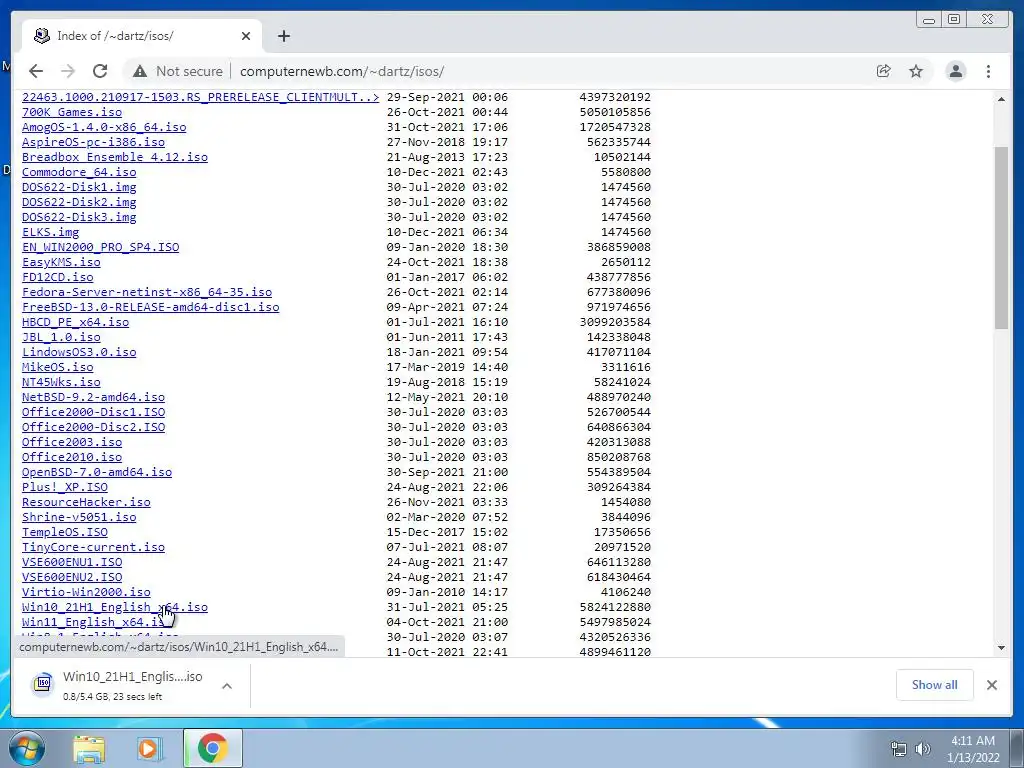Click the vertical scrollbar thumb
This screenshot has height=768, width=1024.
pyautogui.click(x=1001, y=238)
